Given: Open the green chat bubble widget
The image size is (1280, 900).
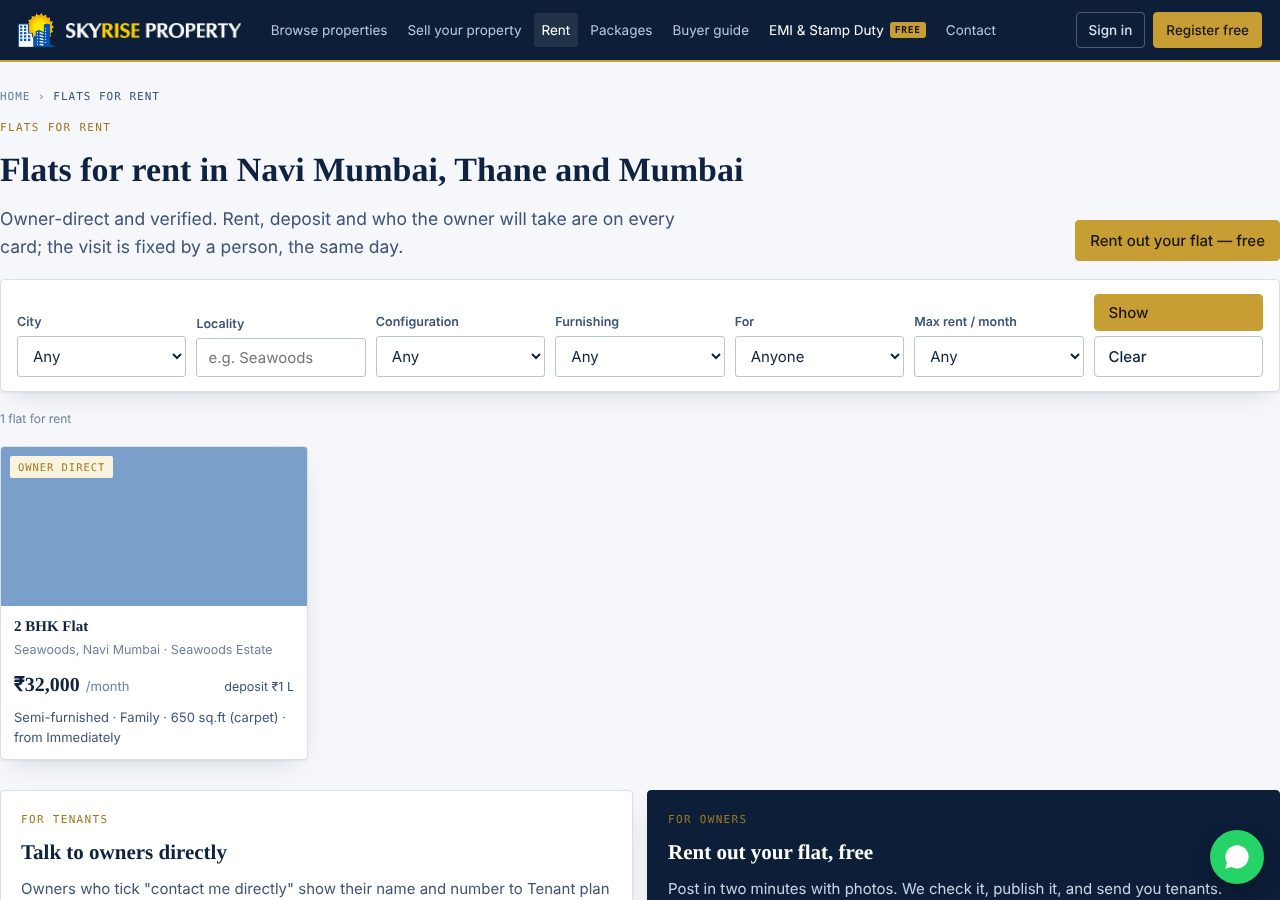Looking at the screenshot, I should click(x=1237, y=857).
